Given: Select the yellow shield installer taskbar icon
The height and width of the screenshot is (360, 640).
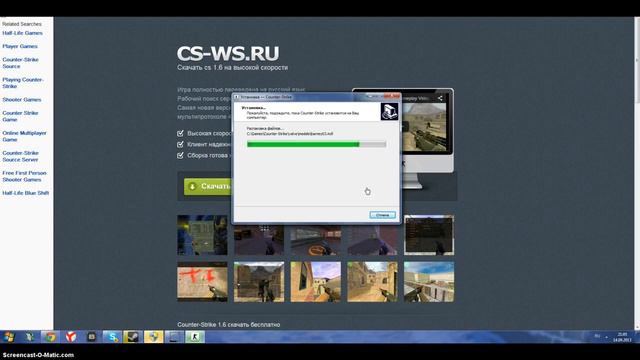Looking at the screenshot, I should pos(153,337).
